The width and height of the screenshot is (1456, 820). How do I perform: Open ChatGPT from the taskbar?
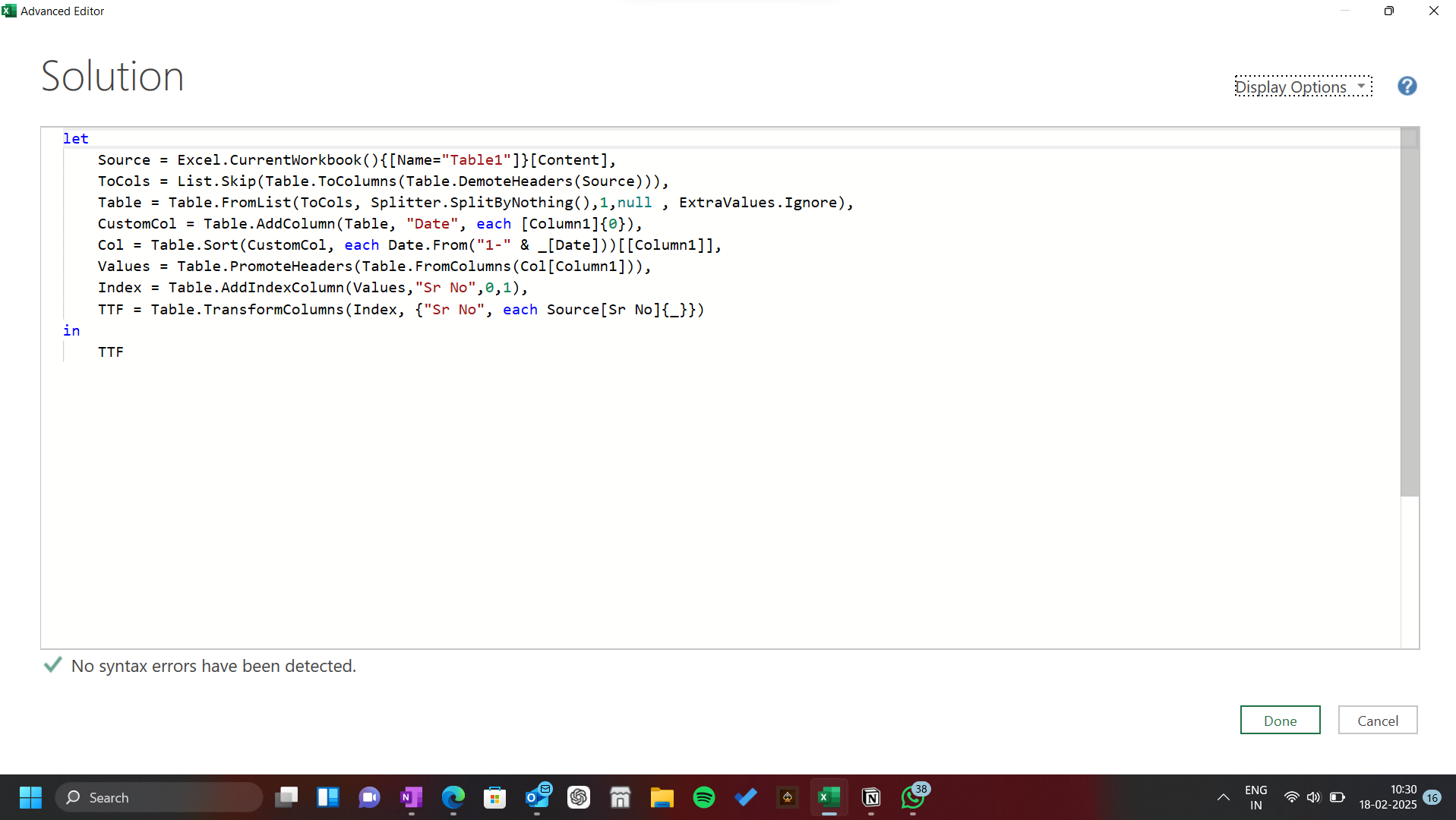tap(579, 797)
